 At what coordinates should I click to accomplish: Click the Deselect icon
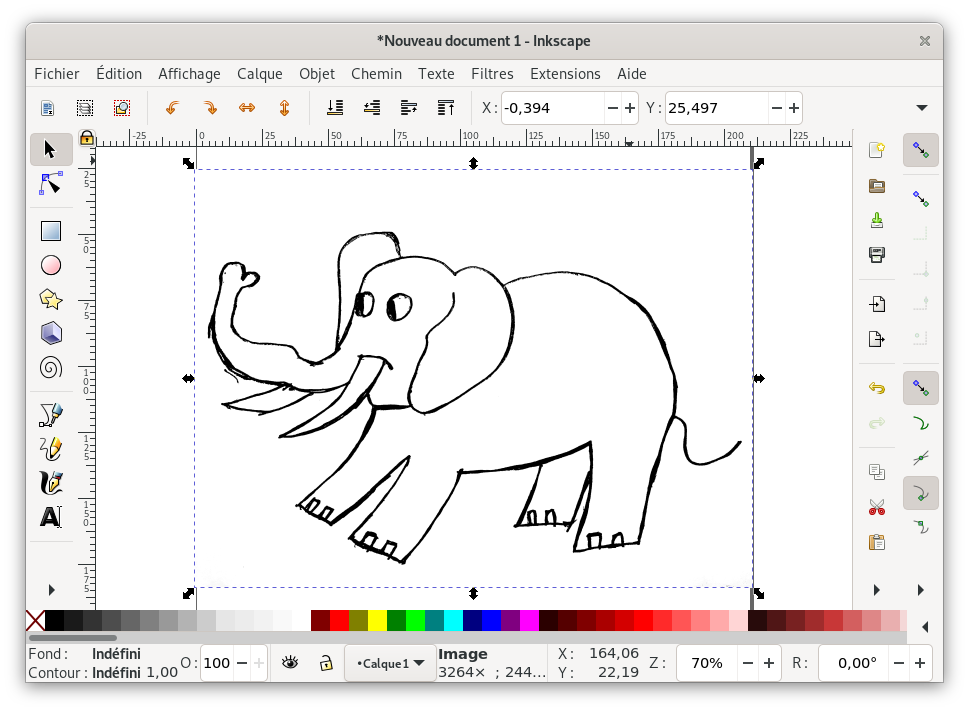pyautogui.click(x=122, y=108)
